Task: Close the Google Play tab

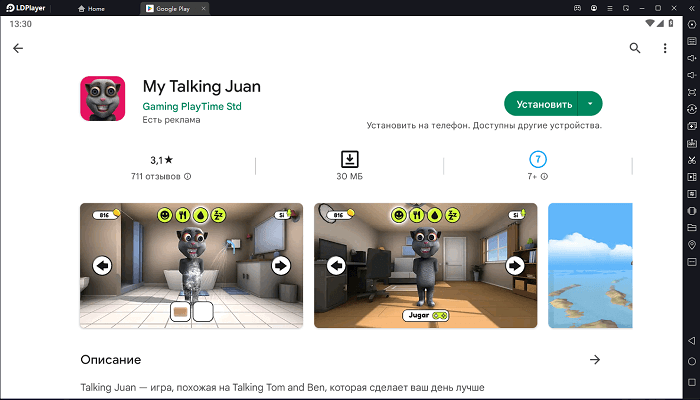Action: [x=204, y=8]
